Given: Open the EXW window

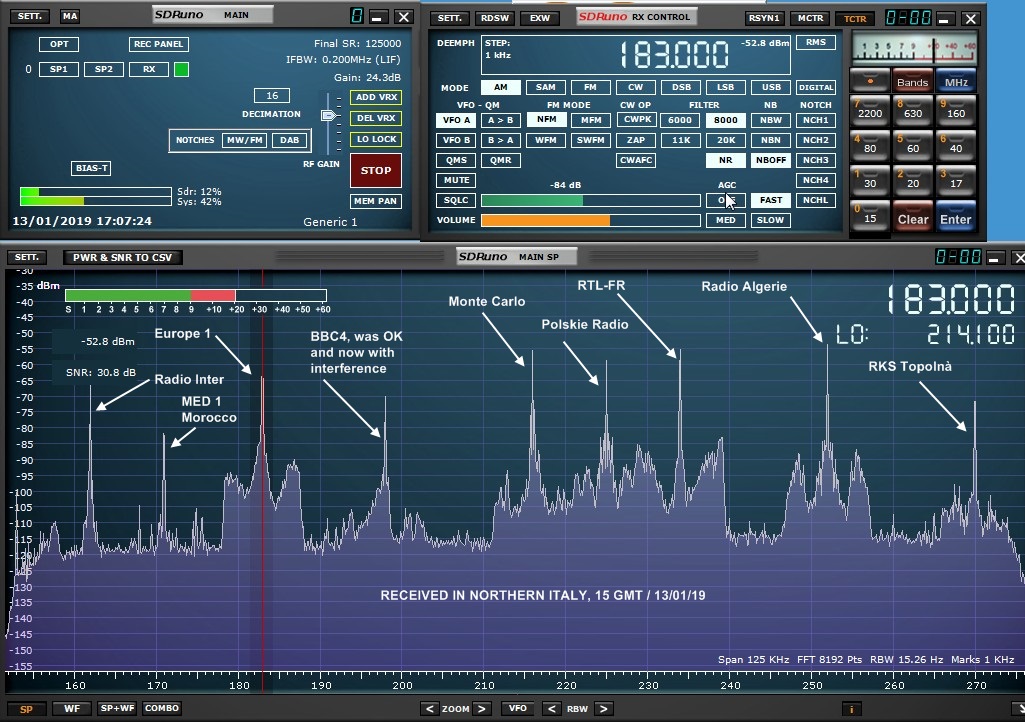Looking at the screenshot, I should (x=540, y=18).
